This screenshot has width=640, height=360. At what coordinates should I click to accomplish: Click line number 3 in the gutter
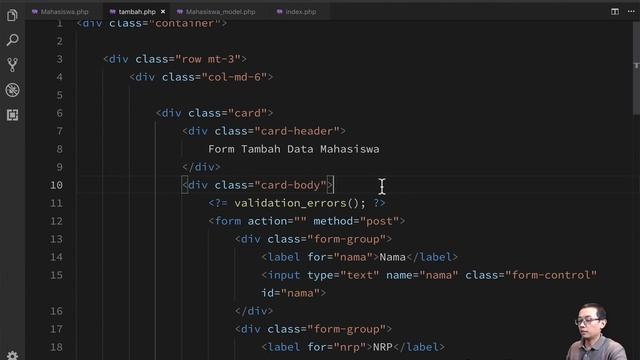pos(60,59)
